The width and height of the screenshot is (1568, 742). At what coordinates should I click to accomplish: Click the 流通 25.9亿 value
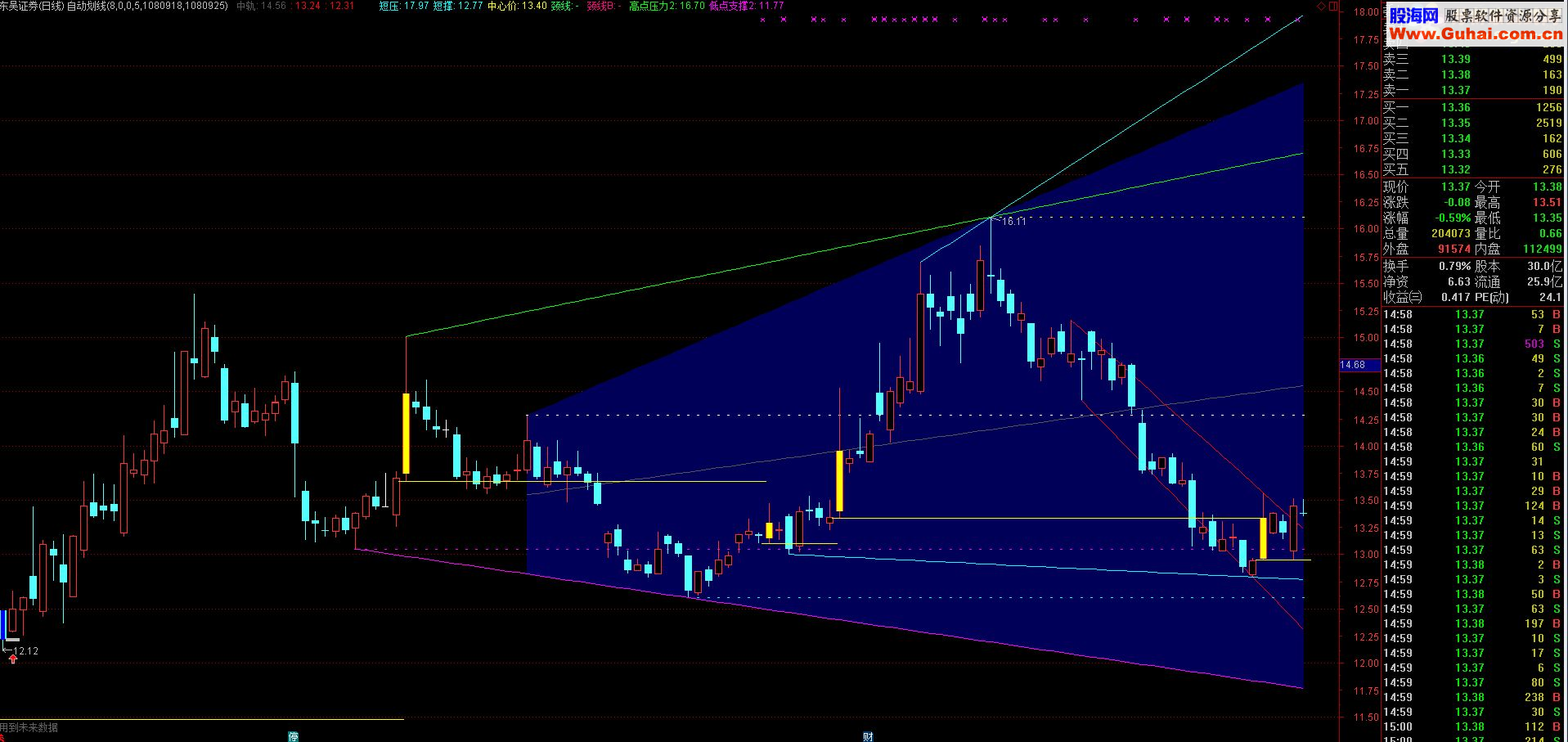click(1544, 281)
